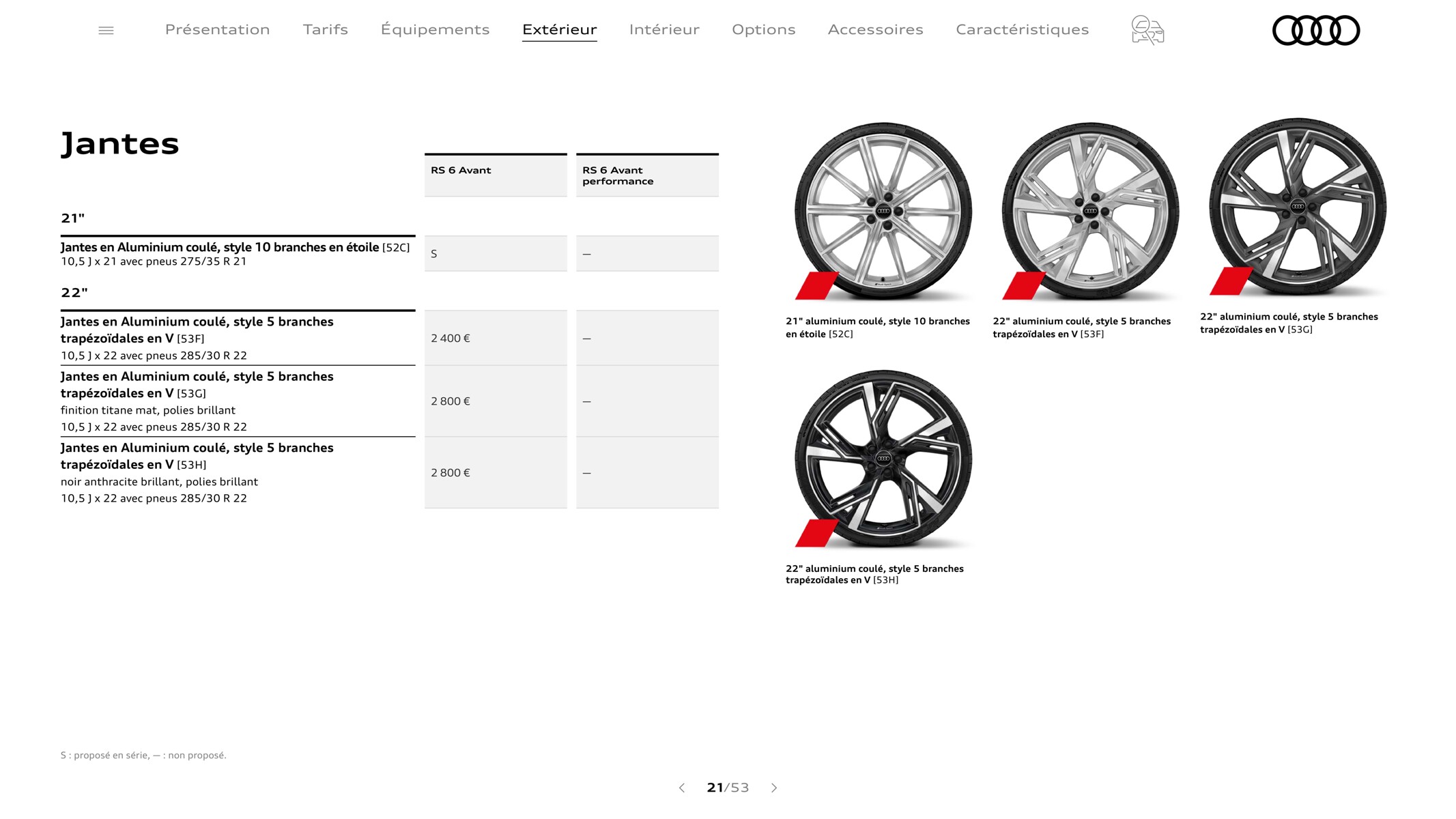Click 'noir anthracite brillant, polies brillant' text

pos(160,482)
